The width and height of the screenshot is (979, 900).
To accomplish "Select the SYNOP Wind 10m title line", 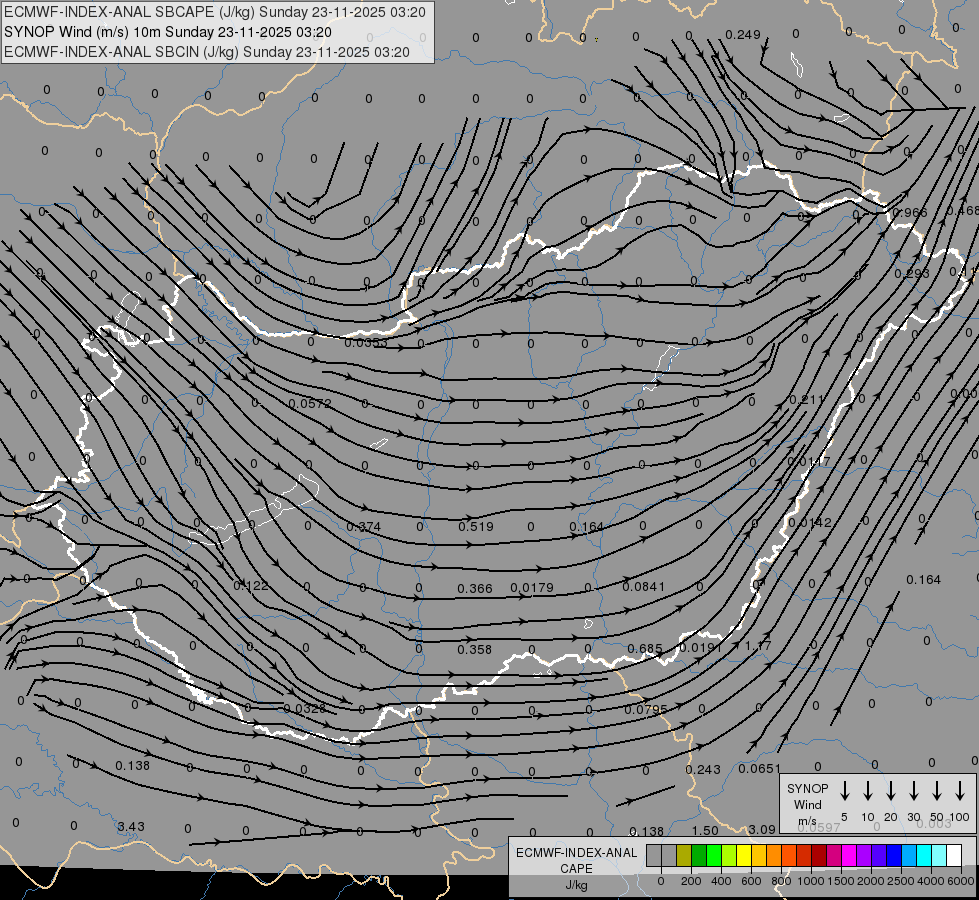I will [167, 32].
